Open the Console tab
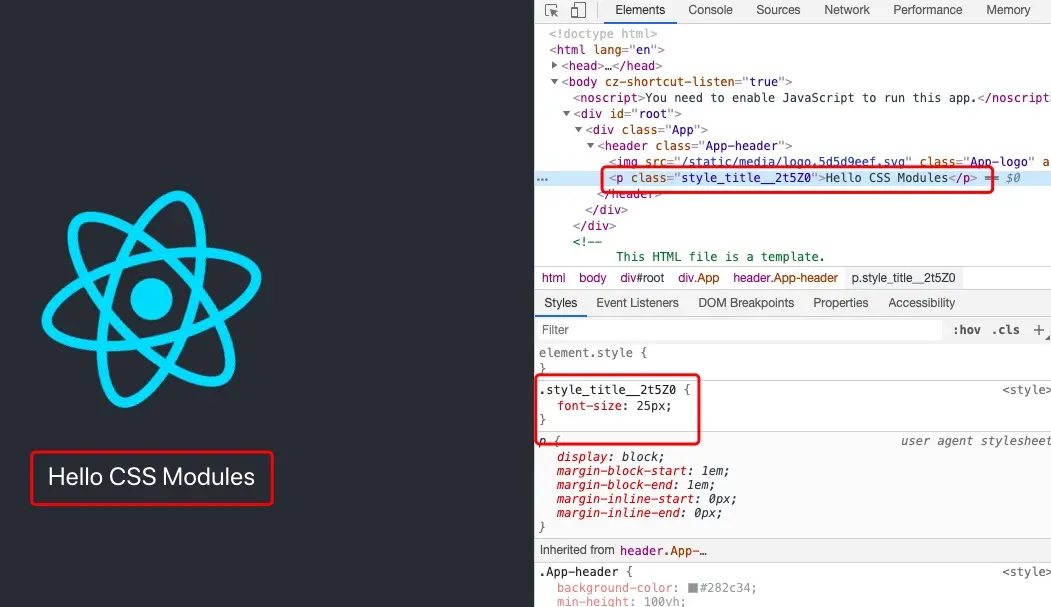 710,10
